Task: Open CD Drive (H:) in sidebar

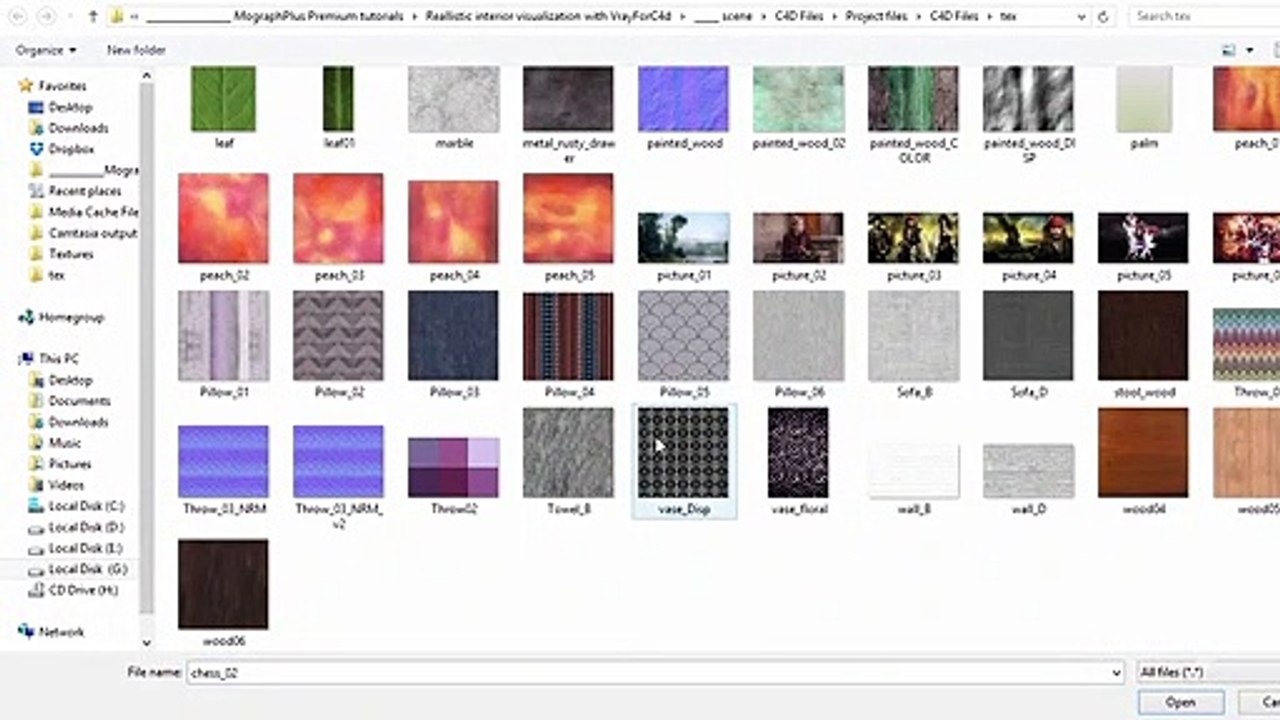Action: 82,590
